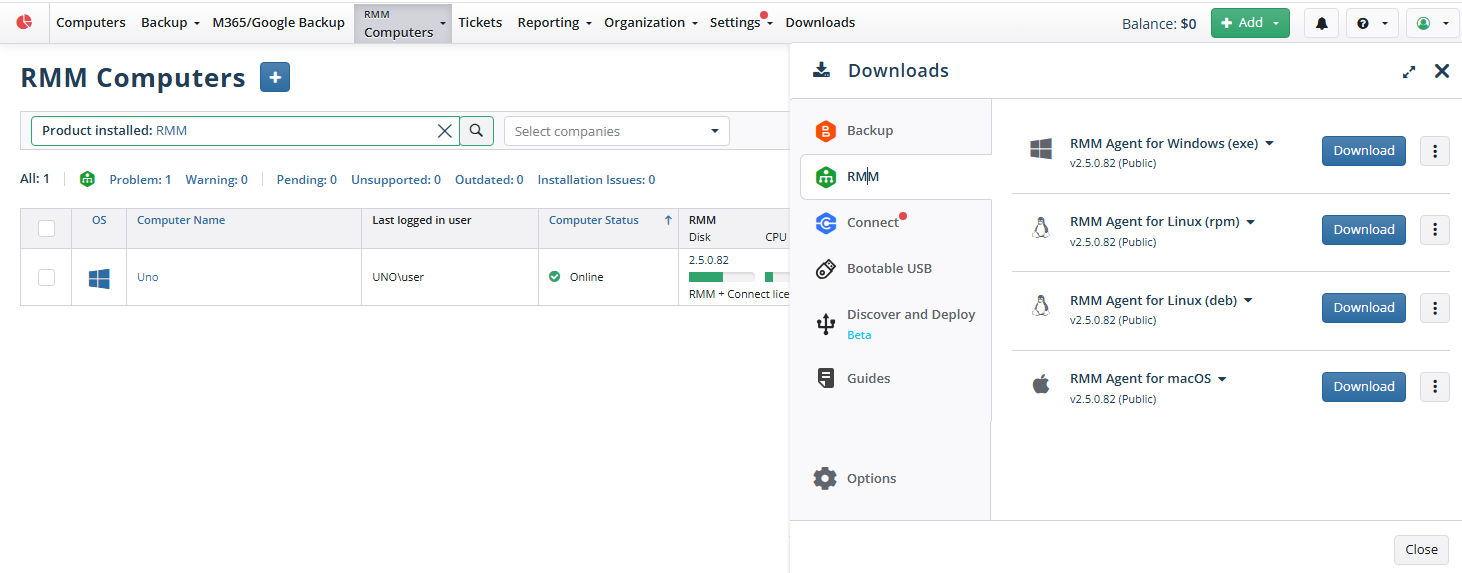Open the Backup menu dropdown
1462x573 pixels.
coord(170,23)
